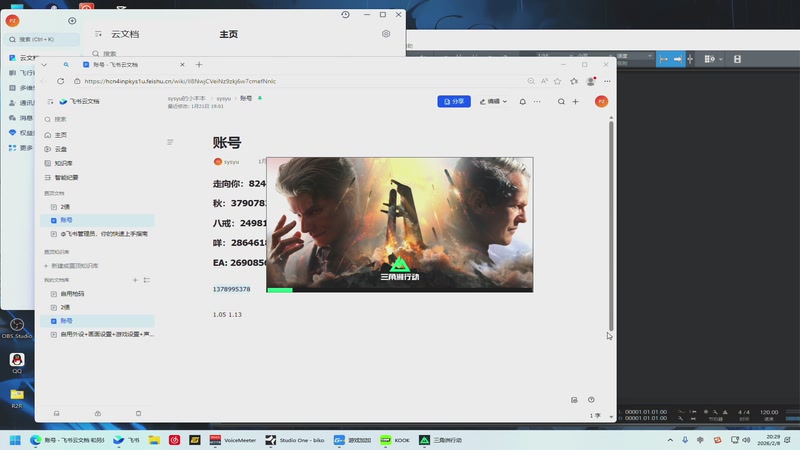The width and height of the screenshot is (800, 450).
Task: Click the plus icon in doc header
Action: point(576,102)
